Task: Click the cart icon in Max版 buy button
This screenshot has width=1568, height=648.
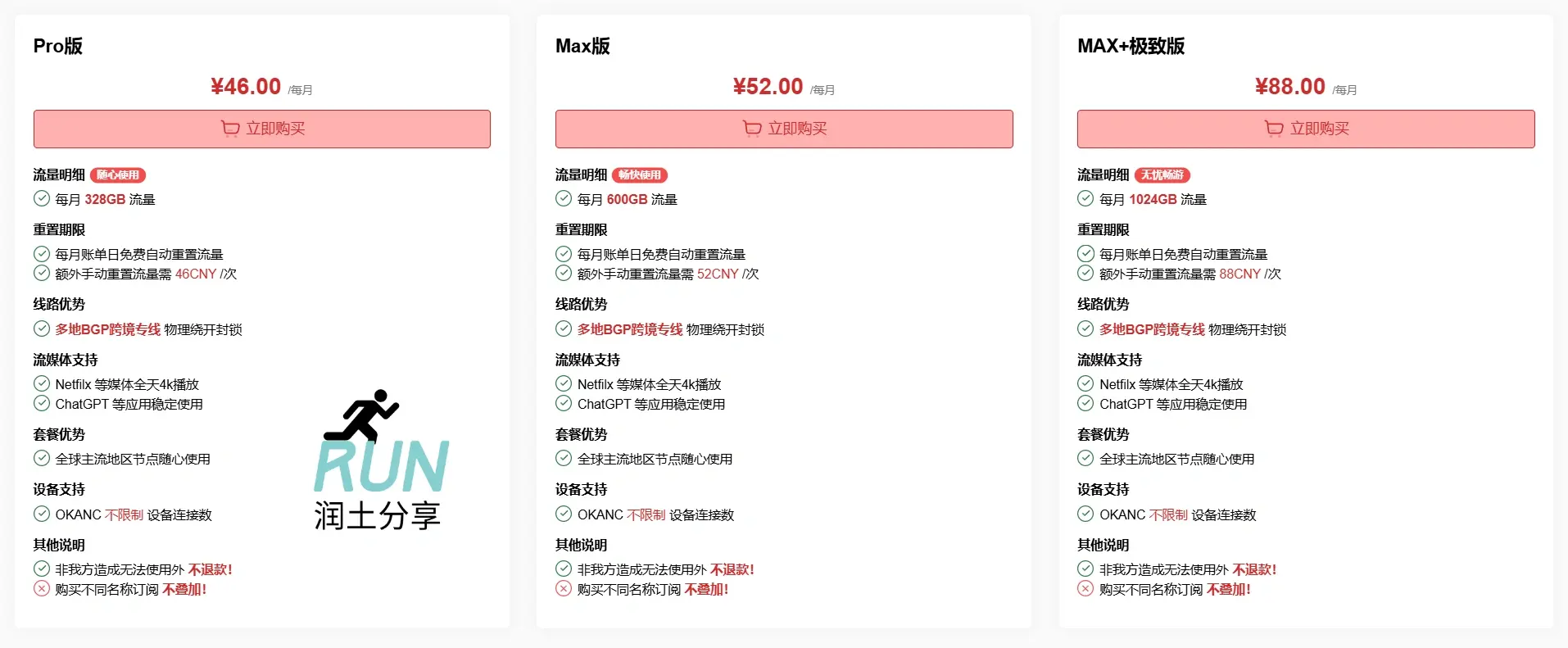Action: click(x=752, y=129)
